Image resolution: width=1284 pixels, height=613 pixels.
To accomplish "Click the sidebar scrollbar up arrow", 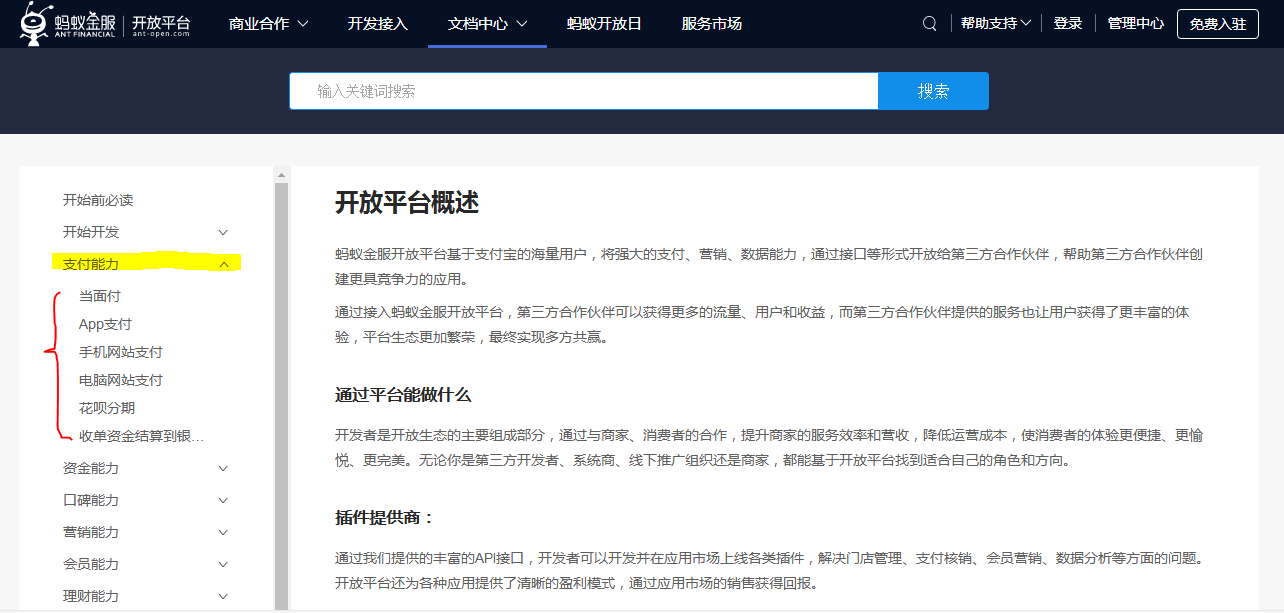I will pyautogui.click(x=281, y=174).
